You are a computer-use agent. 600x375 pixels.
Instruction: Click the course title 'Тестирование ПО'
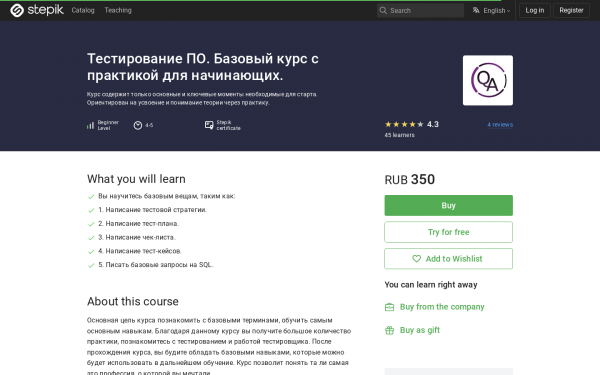point(203,67)
